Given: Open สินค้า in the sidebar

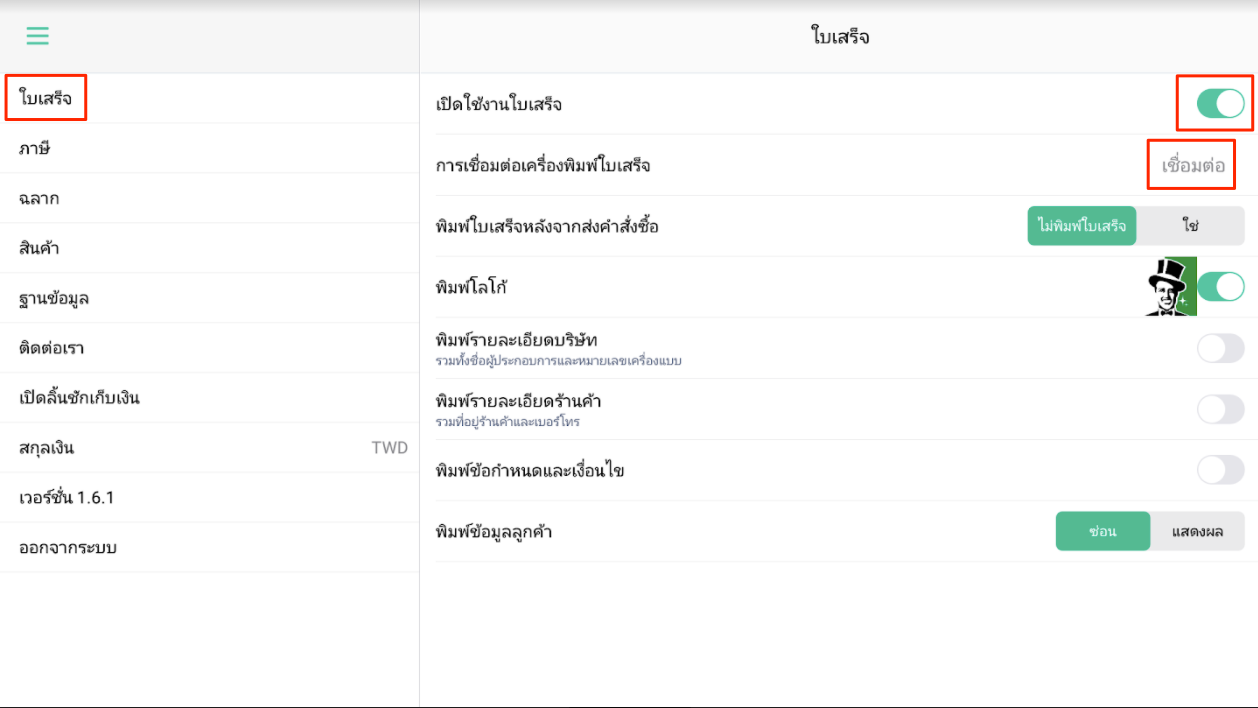Looking at the screenshot, I should (x=209, y=248).
